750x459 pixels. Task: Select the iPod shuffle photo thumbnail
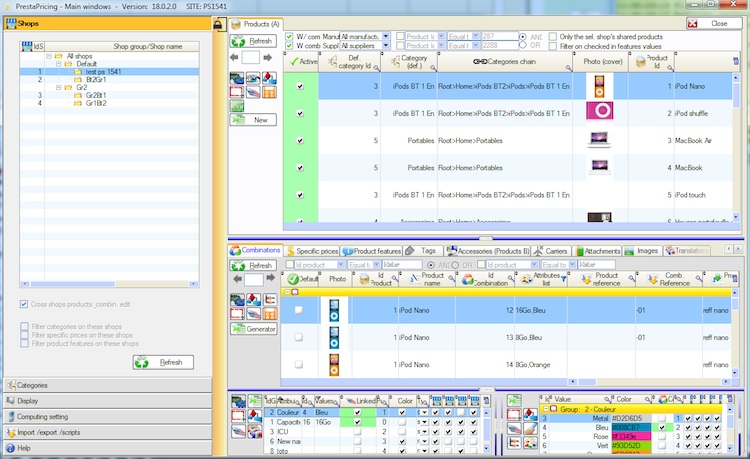[599, 112]
